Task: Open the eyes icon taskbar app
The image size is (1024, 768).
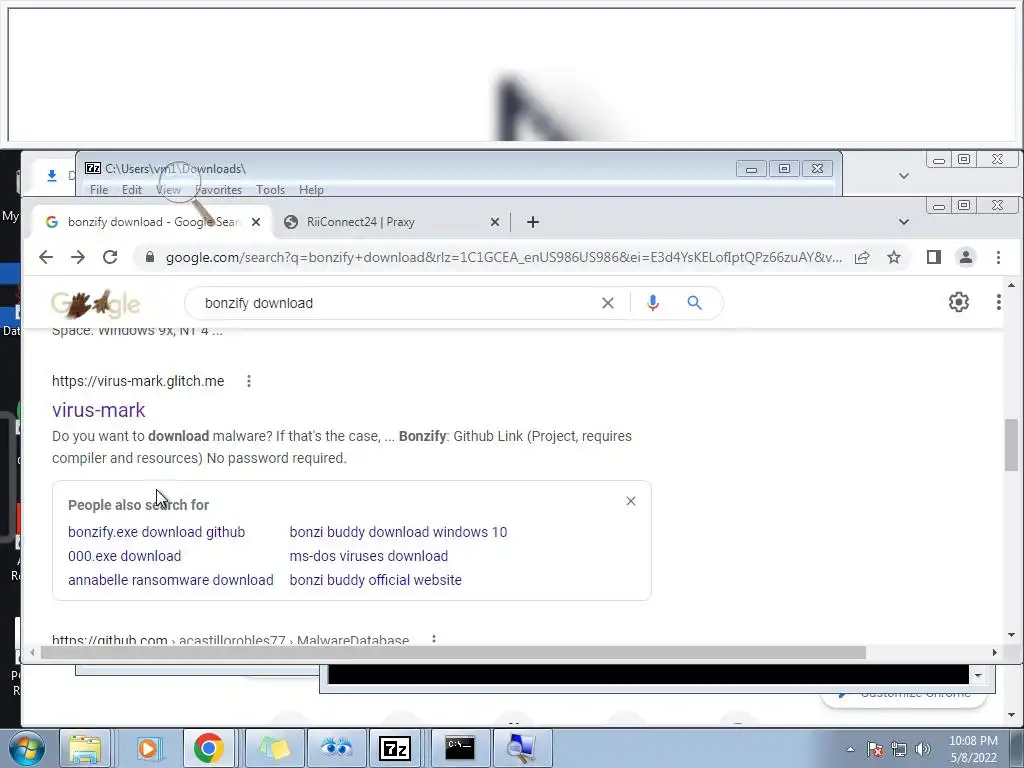Action: coord(336,748)
